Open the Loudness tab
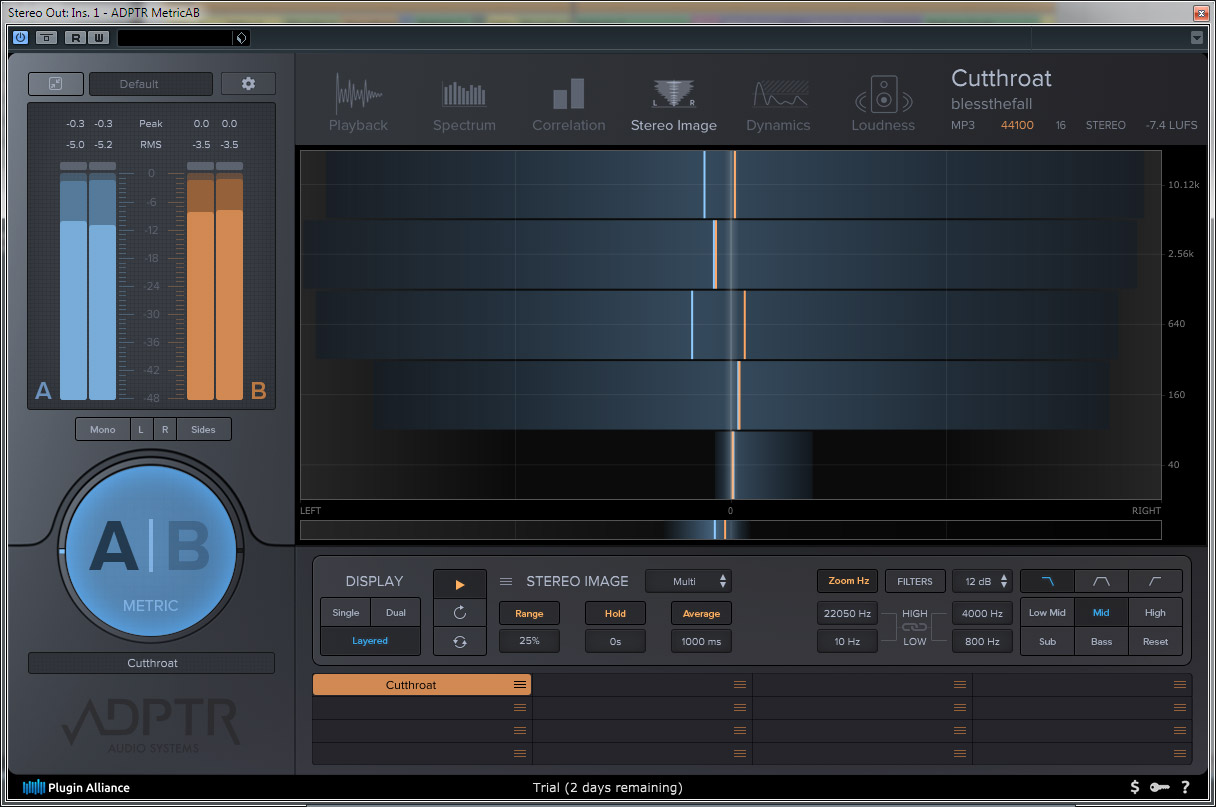The image size is (1216, 807). pyautogui.click(x=883, y=103)
